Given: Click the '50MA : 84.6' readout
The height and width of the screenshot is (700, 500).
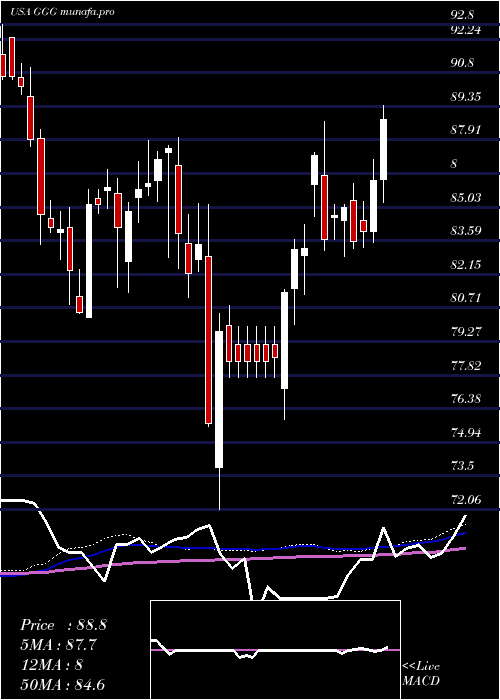Looking at the screenshot, I should coord(62,684).
